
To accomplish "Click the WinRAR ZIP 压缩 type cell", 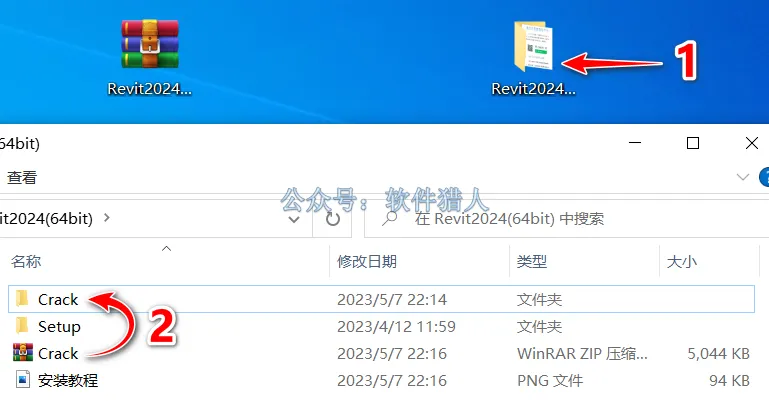I will coord(582,353).
